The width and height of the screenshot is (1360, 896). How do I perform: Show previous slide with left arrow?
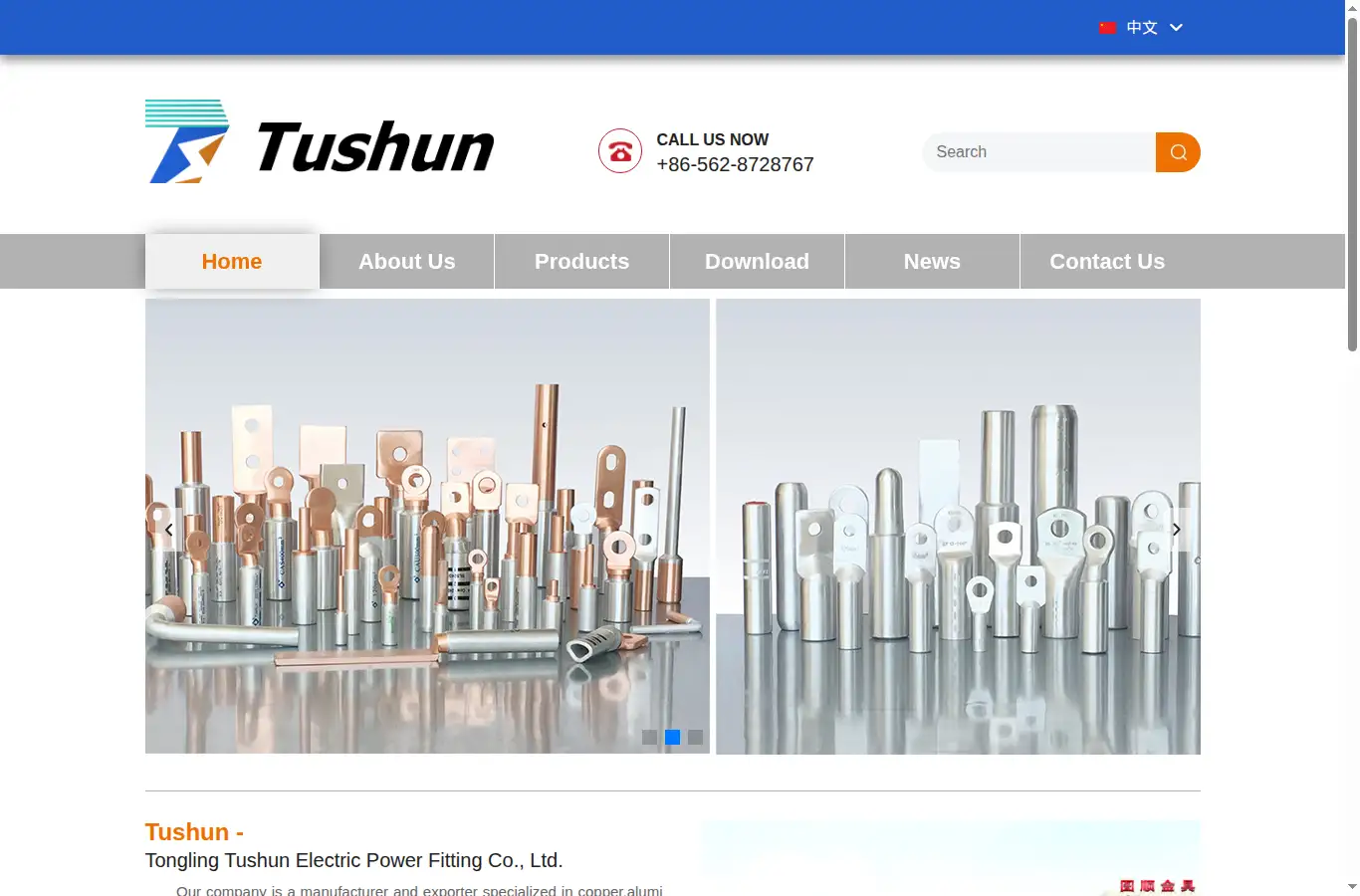(x=169, y=530)
